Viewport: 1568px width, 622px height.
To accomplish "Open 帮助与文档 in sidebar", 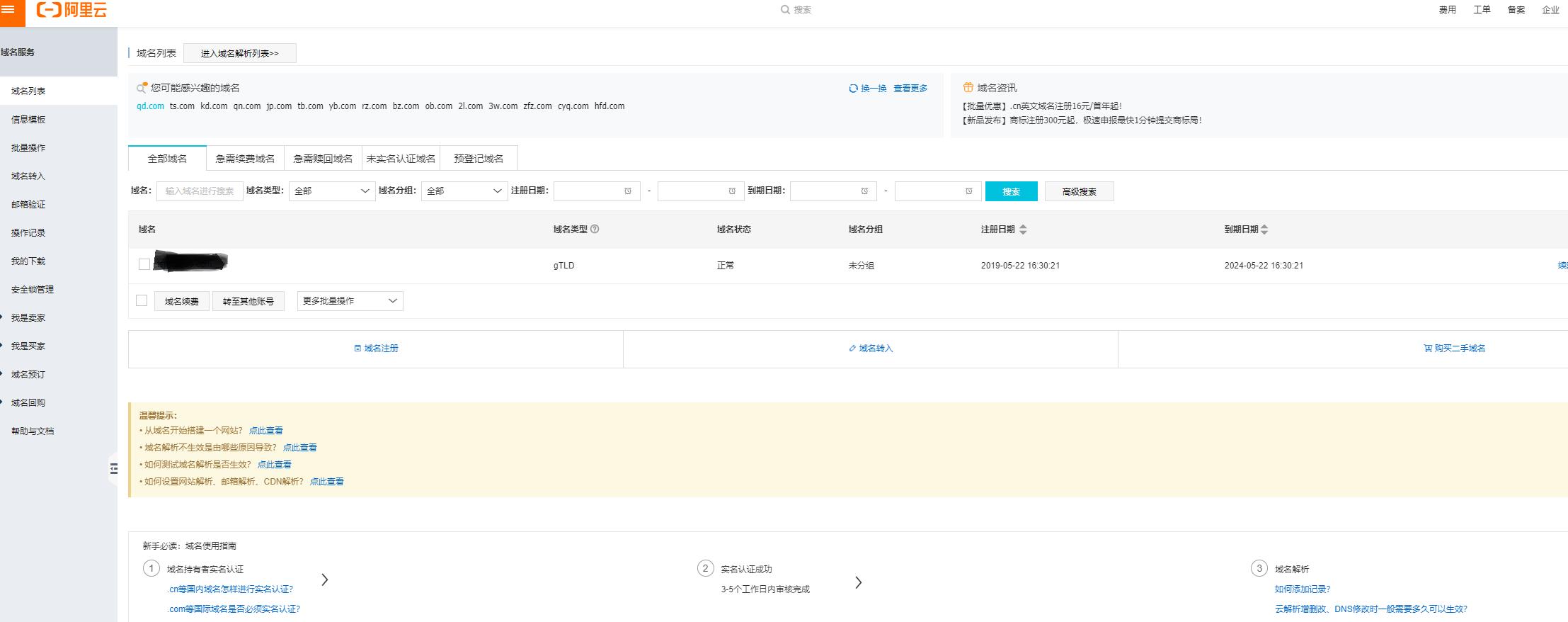I will pos(33,431).
